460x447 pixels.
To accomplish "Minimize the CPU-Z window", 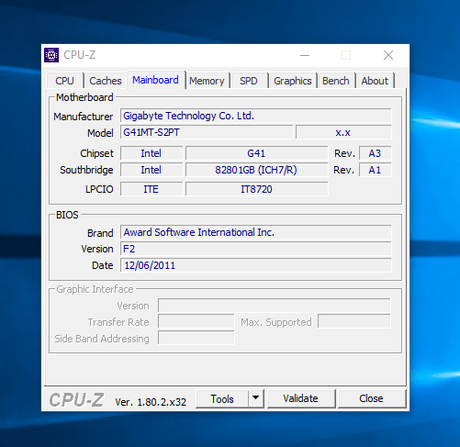I will 305,55.
